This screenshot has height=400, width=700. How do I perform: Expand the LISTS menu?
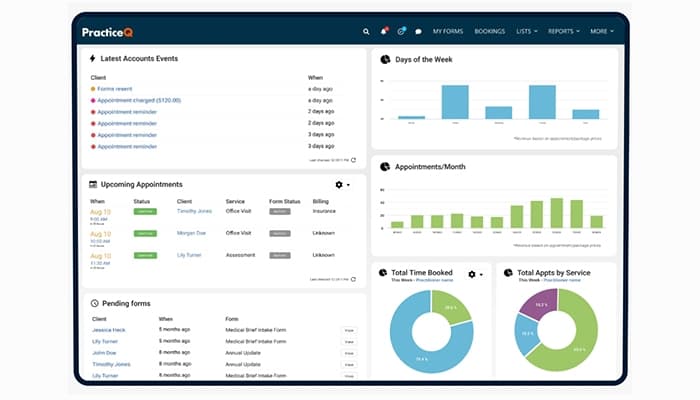point(526,32)
